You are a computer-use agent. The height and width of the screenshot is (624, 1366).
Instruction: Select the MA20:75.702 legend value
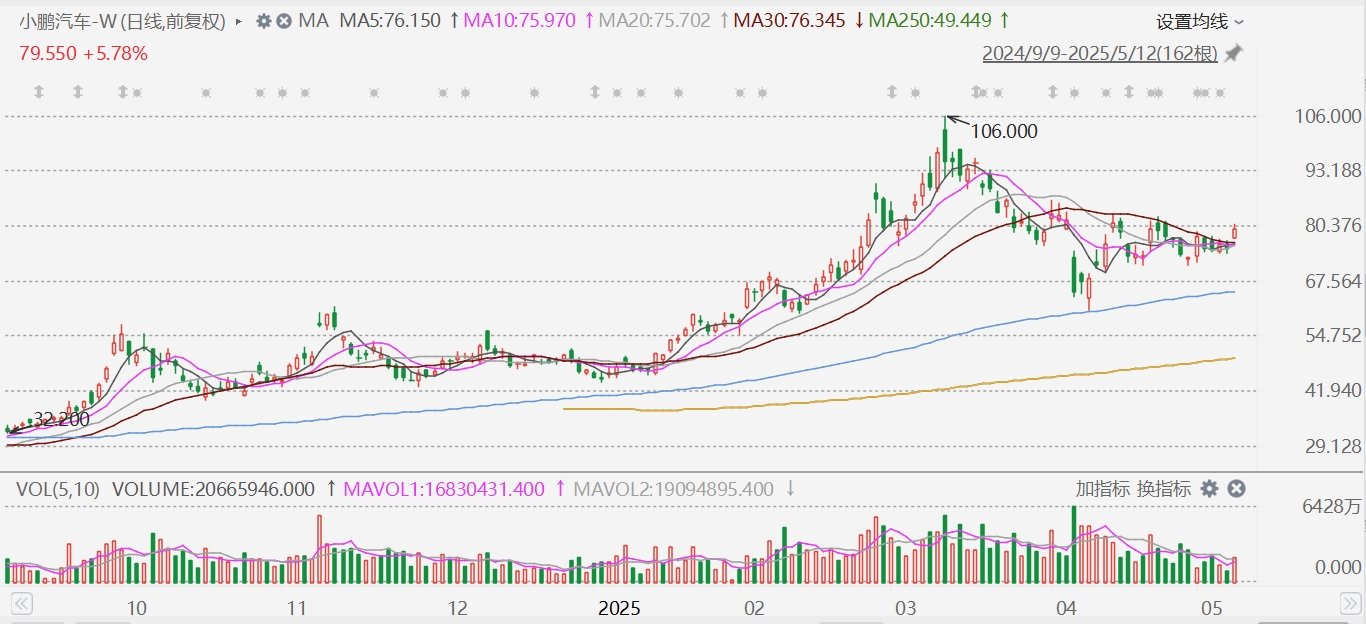click(656, 20)
